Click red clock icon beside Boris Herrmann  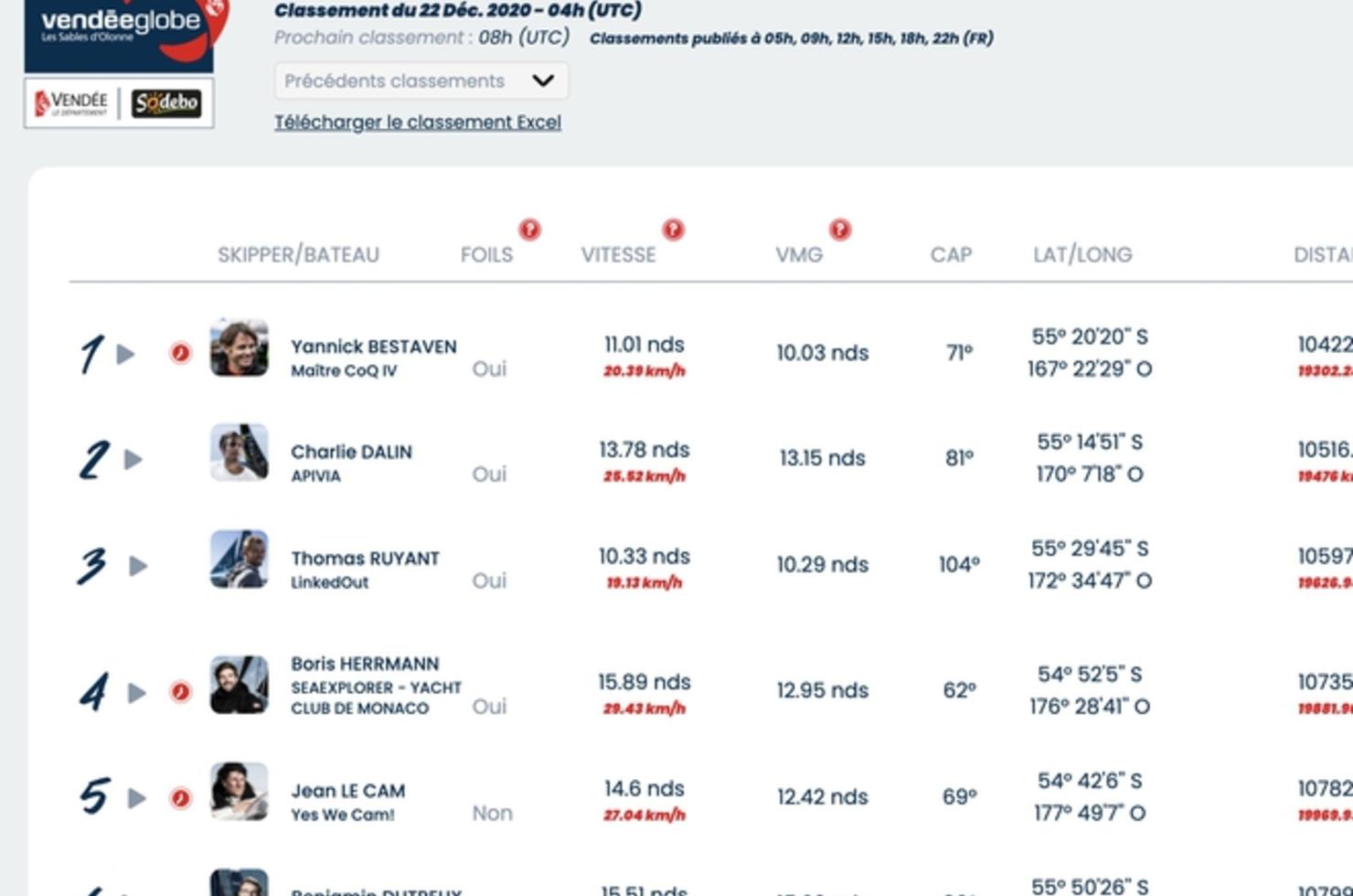(x=181, y=692)
